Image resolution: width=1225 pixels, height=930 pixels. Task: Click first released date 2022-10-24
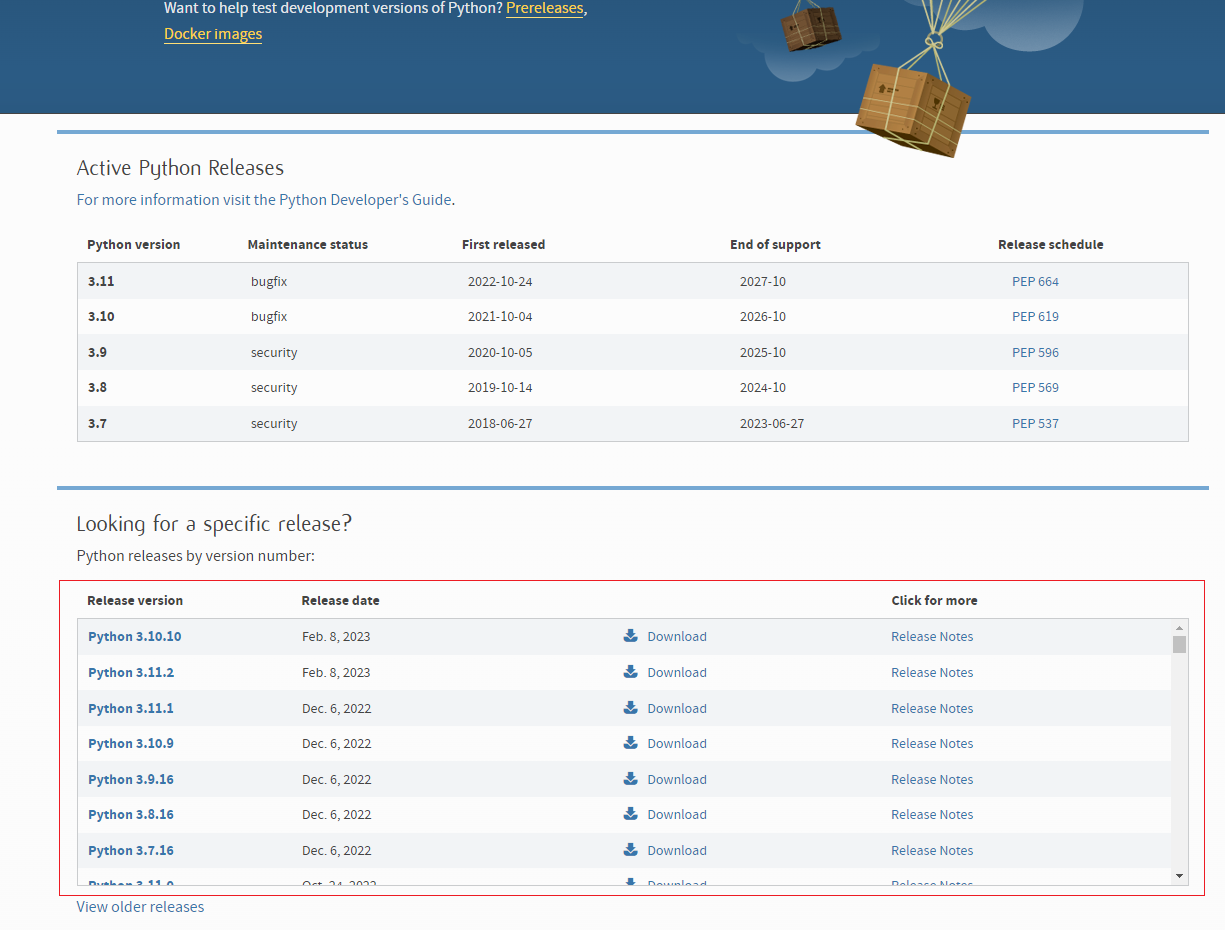[x=500, y=282]
